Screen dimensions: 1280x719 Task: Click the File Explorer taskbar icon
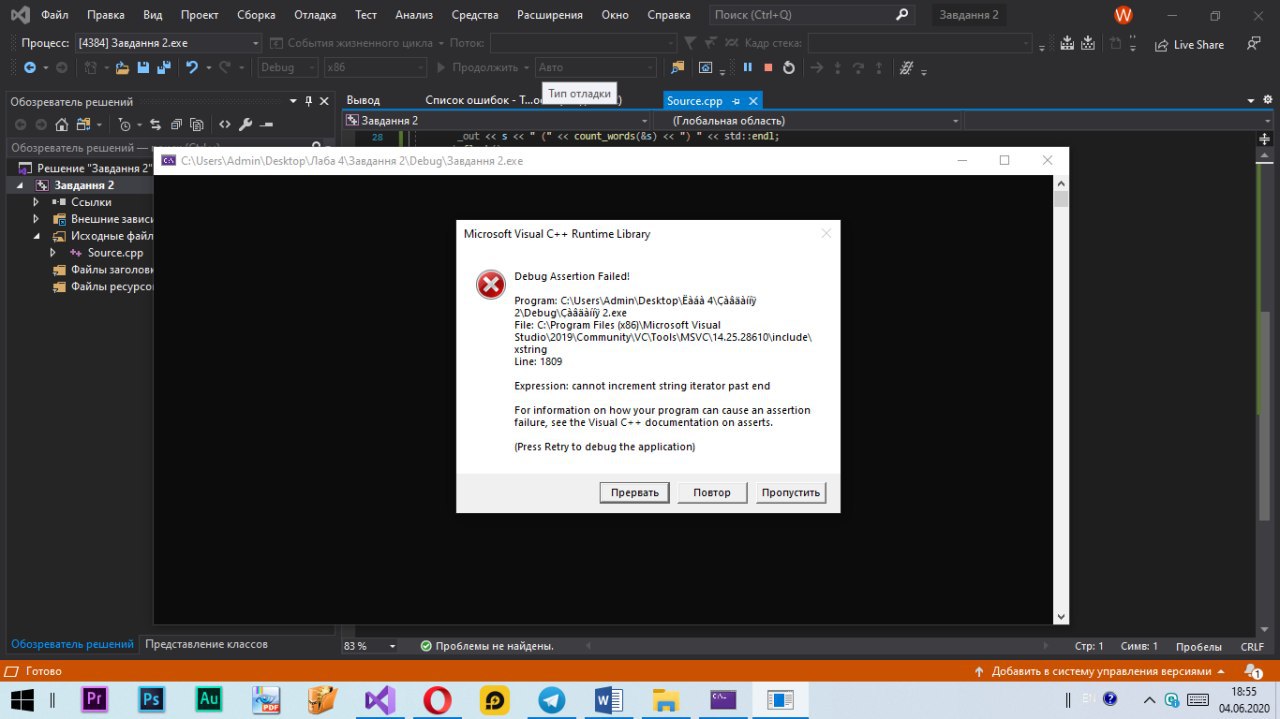tap(665, 700)
